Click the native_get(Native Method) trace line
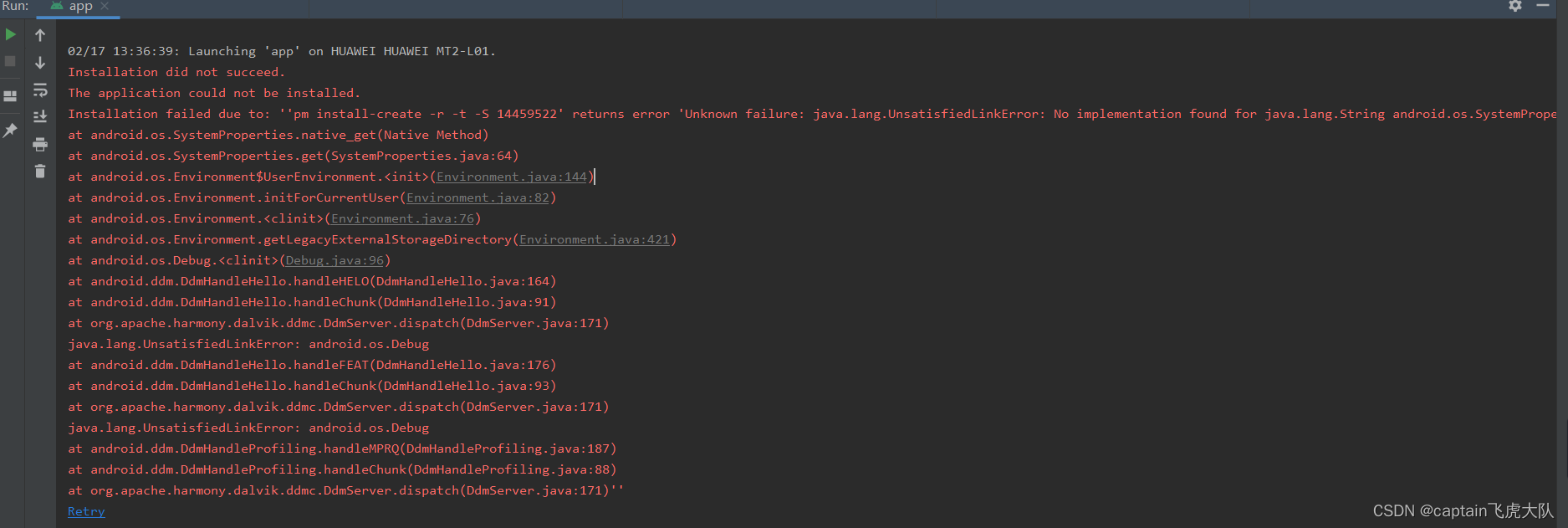Screen dimensions: 1568x528 coord(278,135)
